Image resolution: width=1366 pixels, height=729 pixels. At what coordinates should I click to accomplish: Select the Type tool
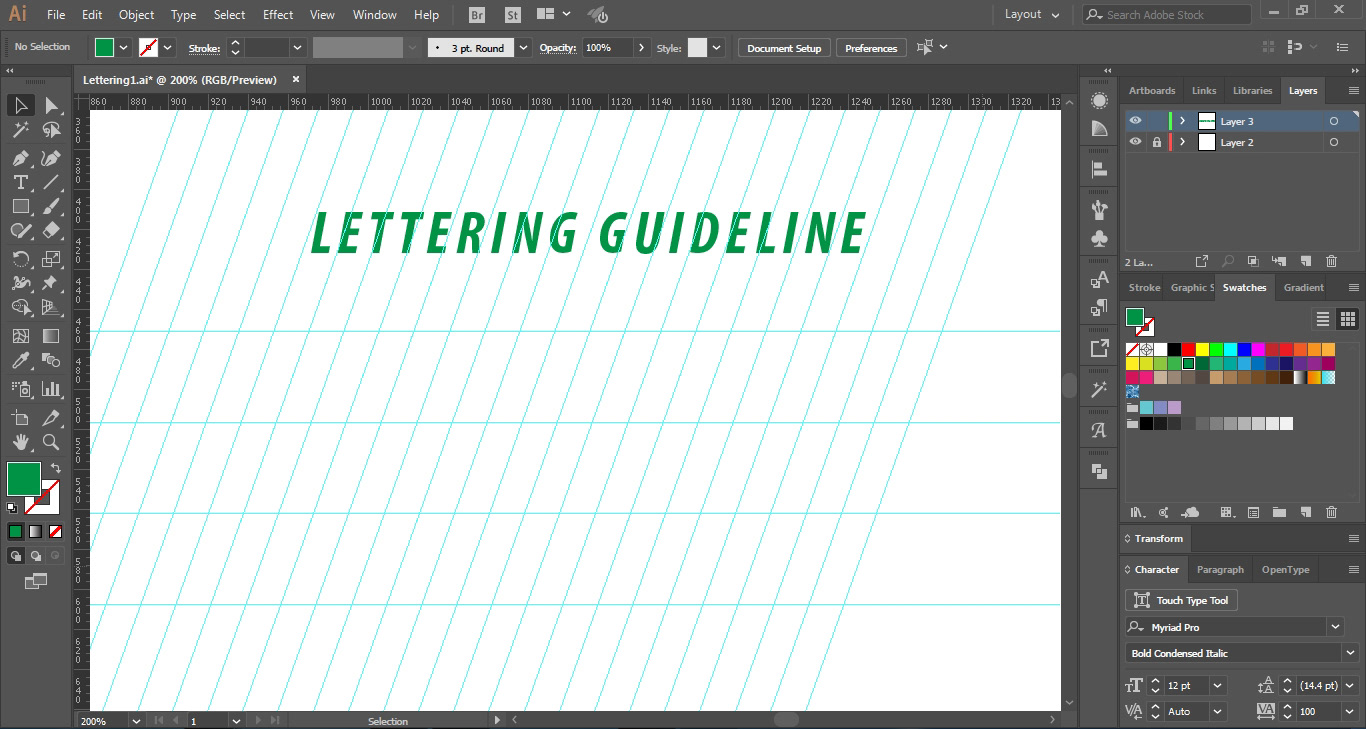pyautogui.click(x=20, y=182)
